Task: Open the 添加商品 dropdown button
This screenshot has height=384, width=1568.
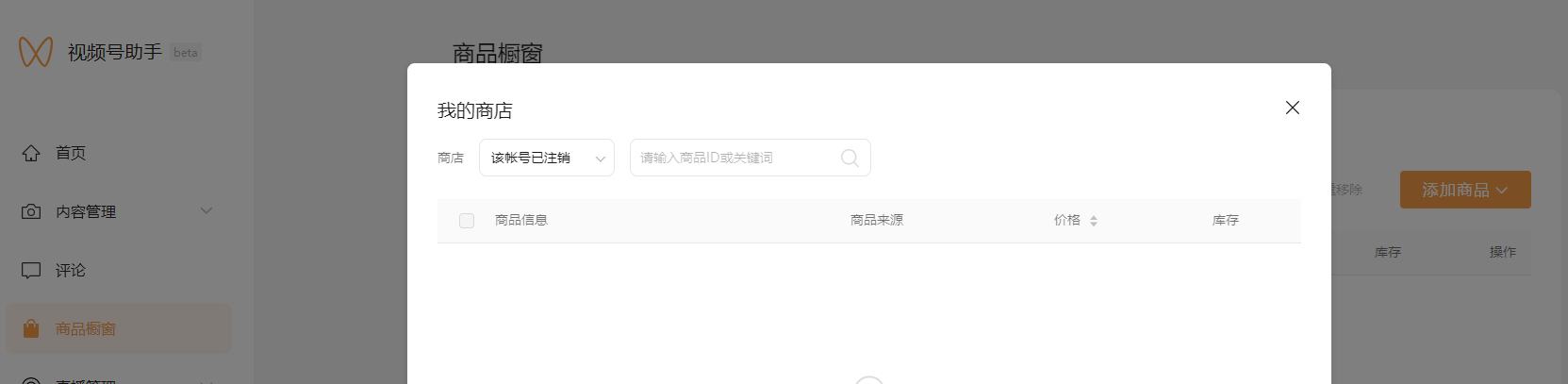Action: click(x=1465, y=190)
